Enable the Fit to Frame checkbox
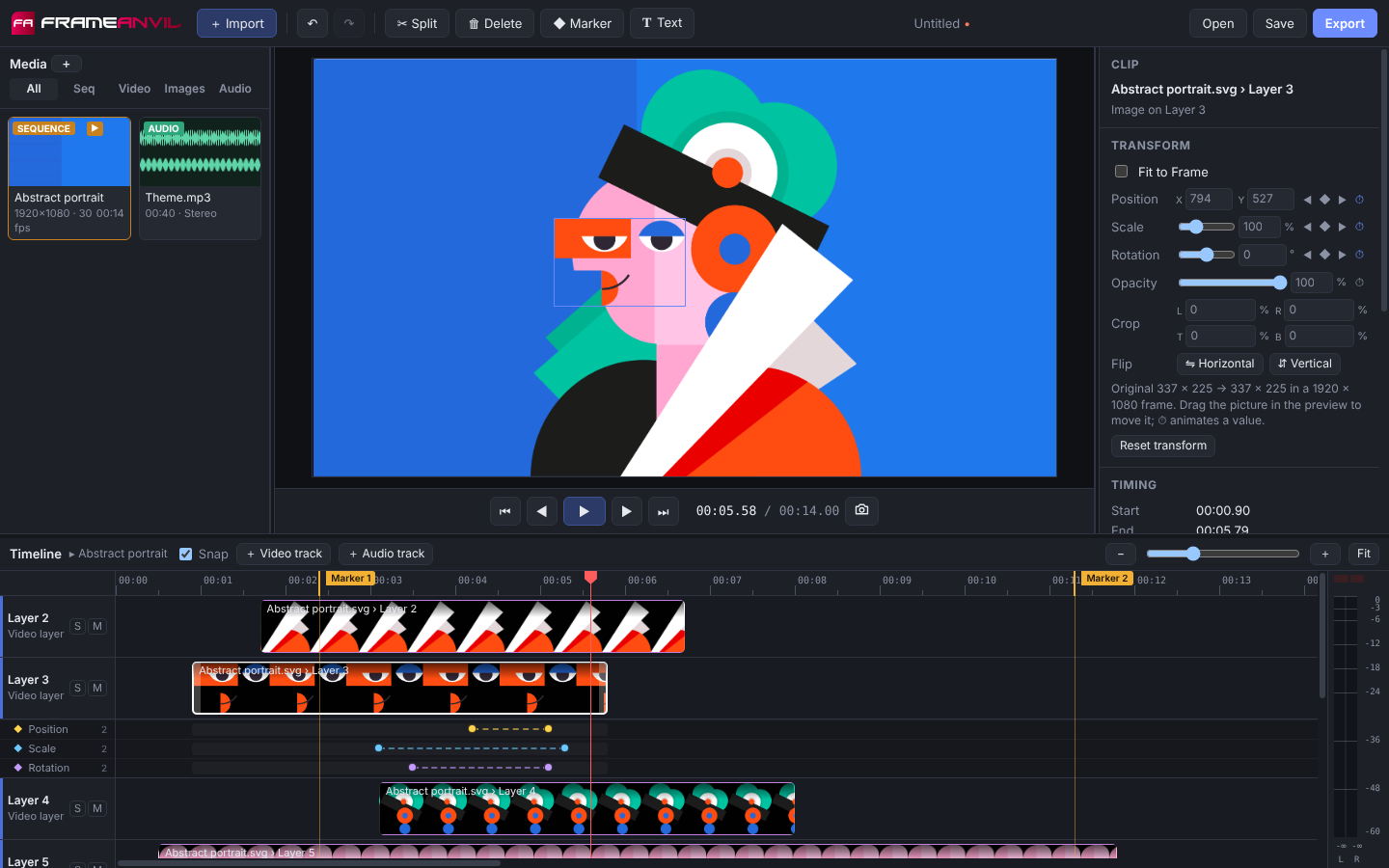 1121,172
